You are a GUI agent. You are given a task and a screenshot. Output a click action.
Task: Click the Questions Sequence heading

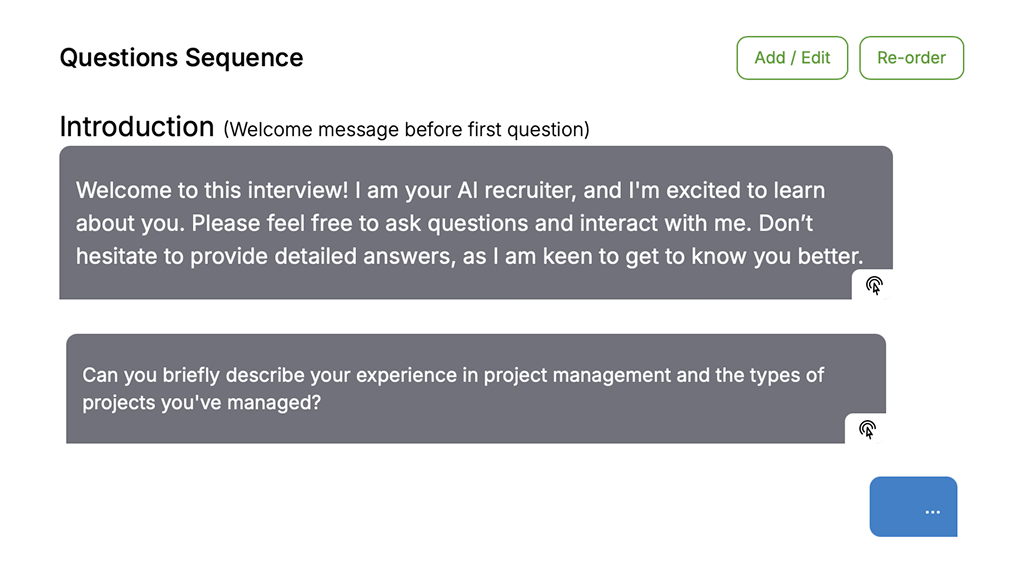click(x=181, y=58)
